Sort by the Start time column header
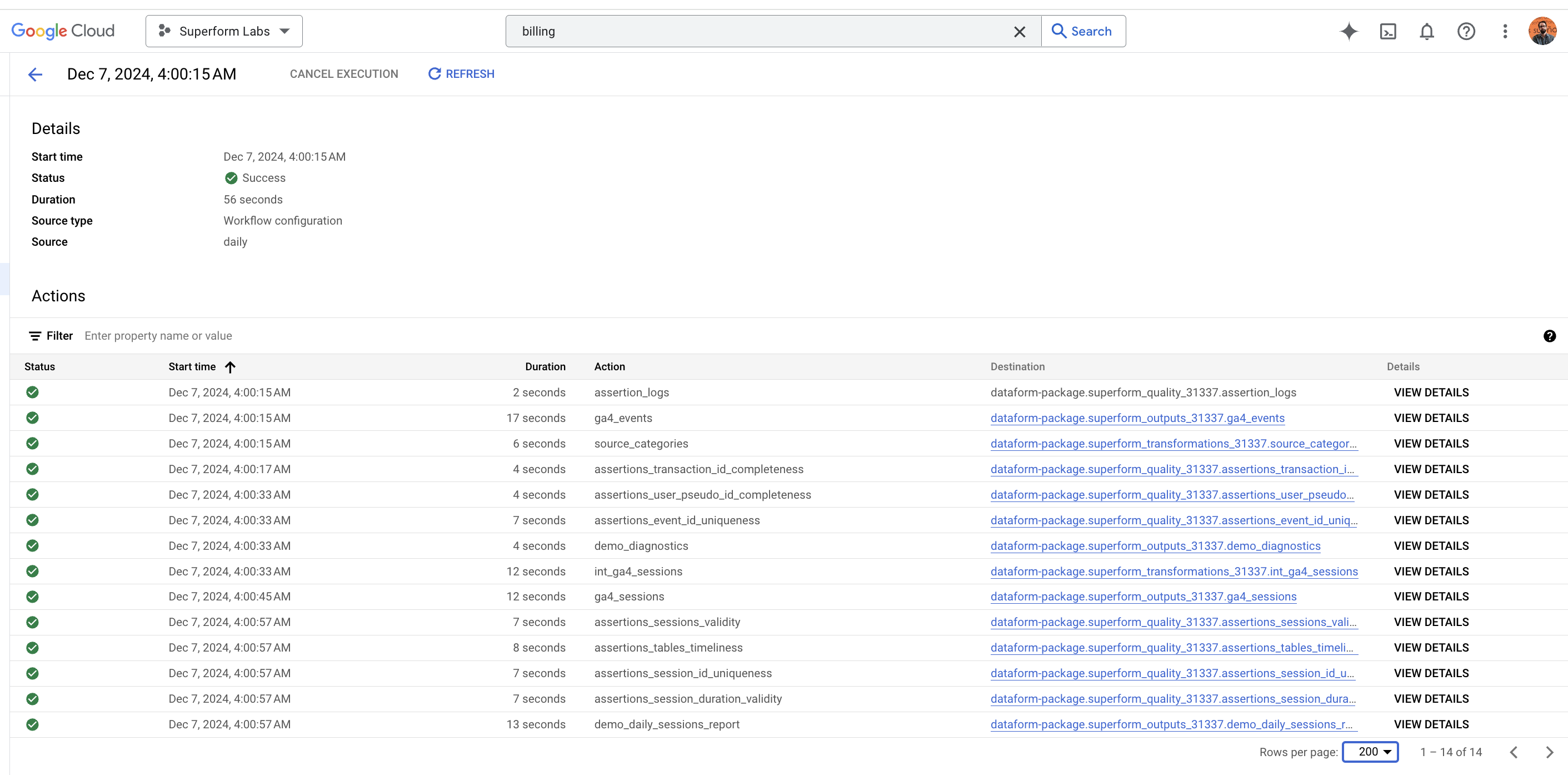 point(192,367)
